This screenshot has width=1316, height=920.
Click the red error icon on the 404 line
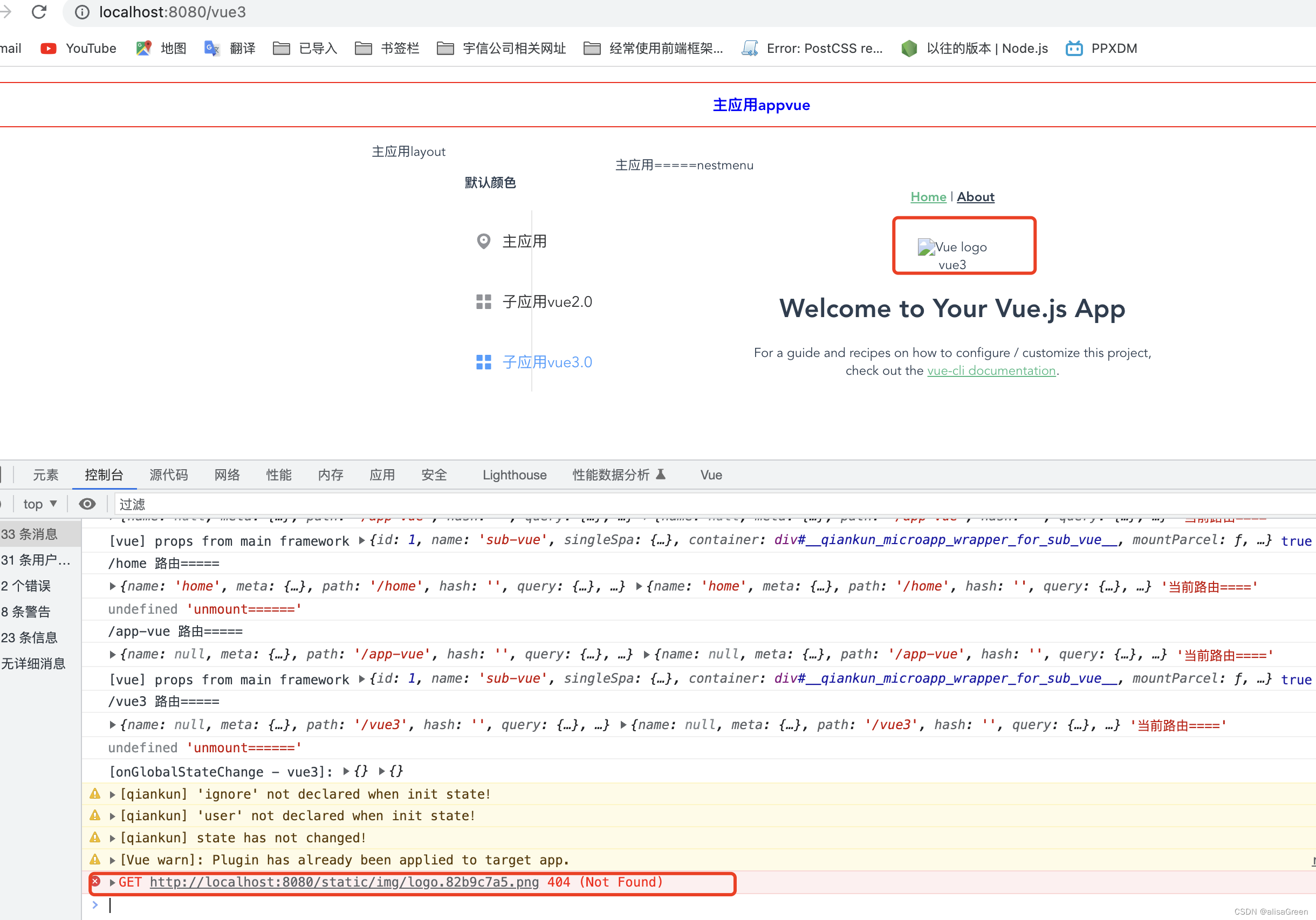click(x=95, y=881)
